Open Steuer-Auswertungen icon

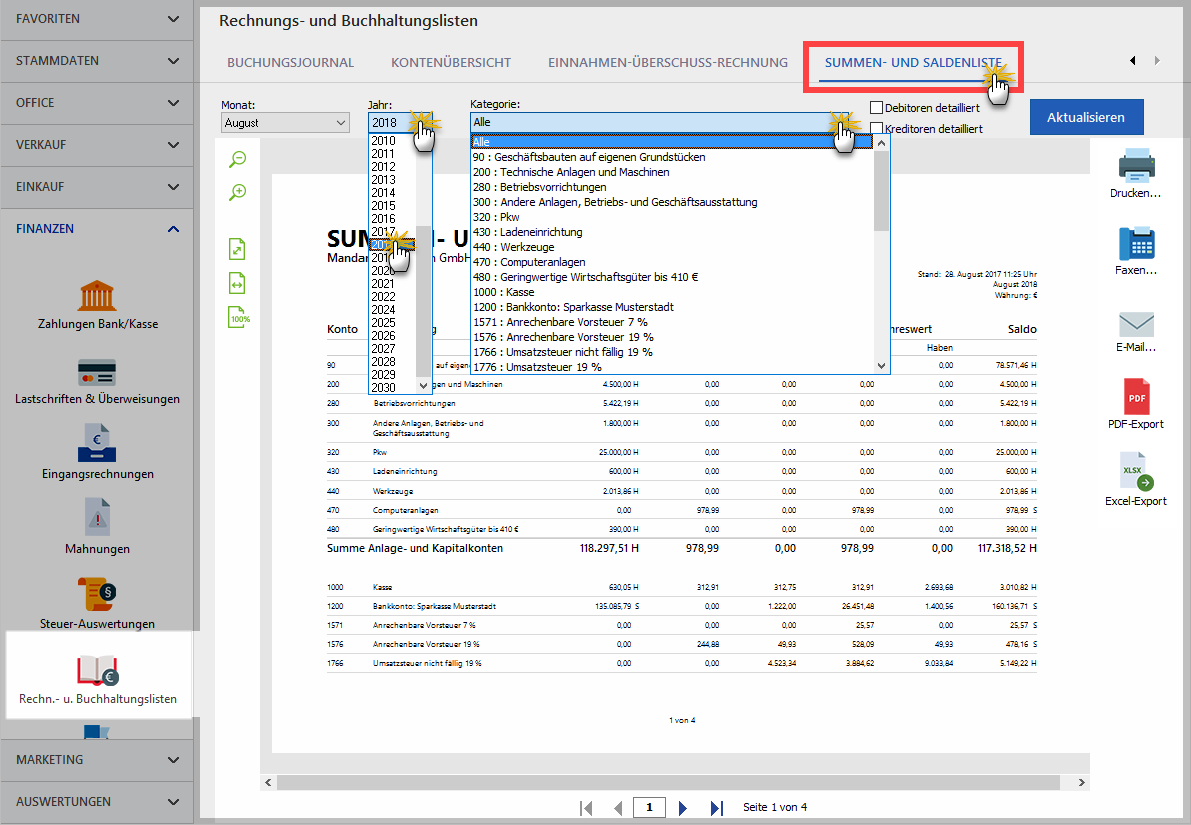(97, 593)
